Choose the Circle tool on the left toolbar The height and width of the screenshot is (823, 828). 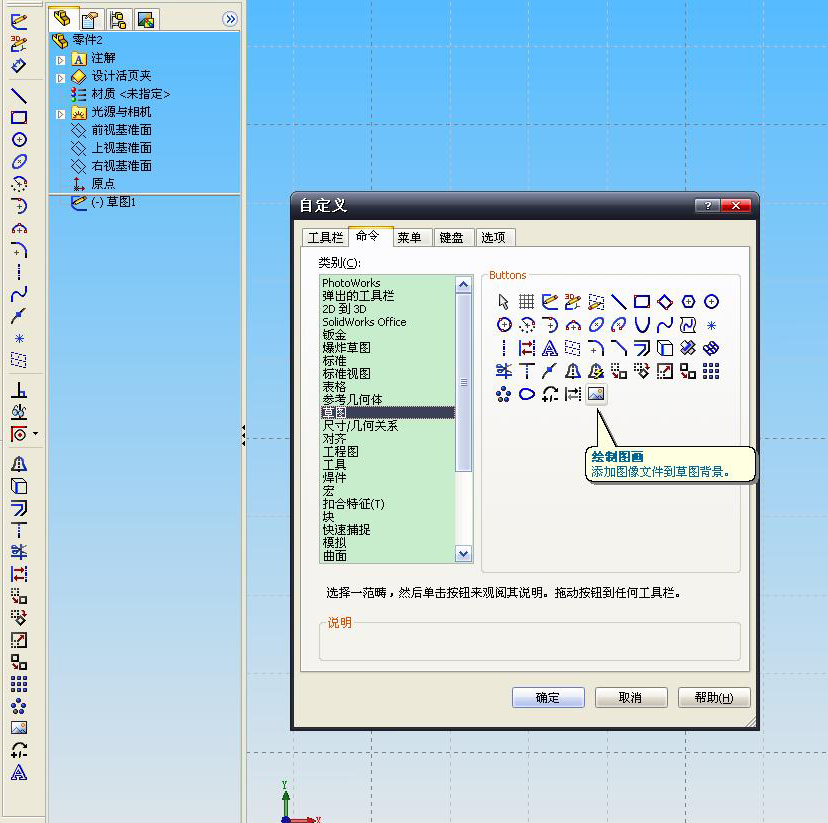(x=19, y=139)
